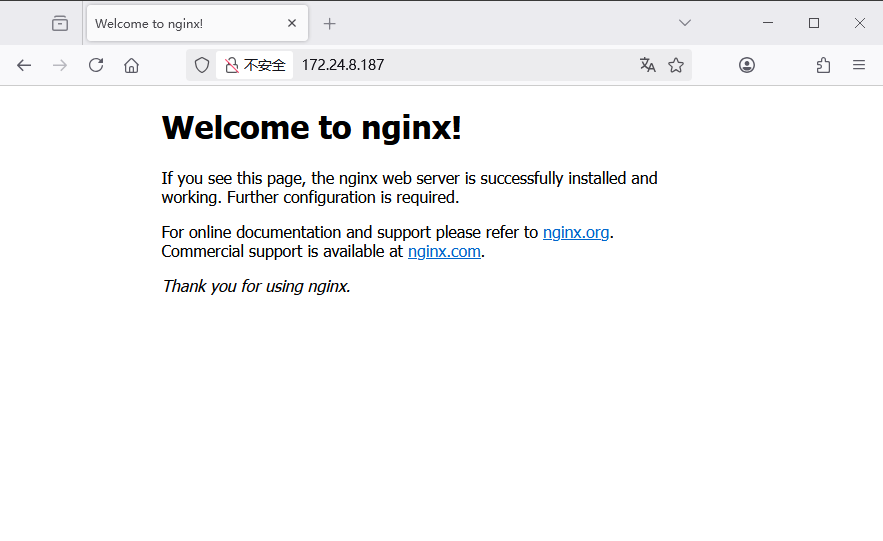Follow the nginx.org documentation link
Screen dimensions: 883x541
point(576,233)
